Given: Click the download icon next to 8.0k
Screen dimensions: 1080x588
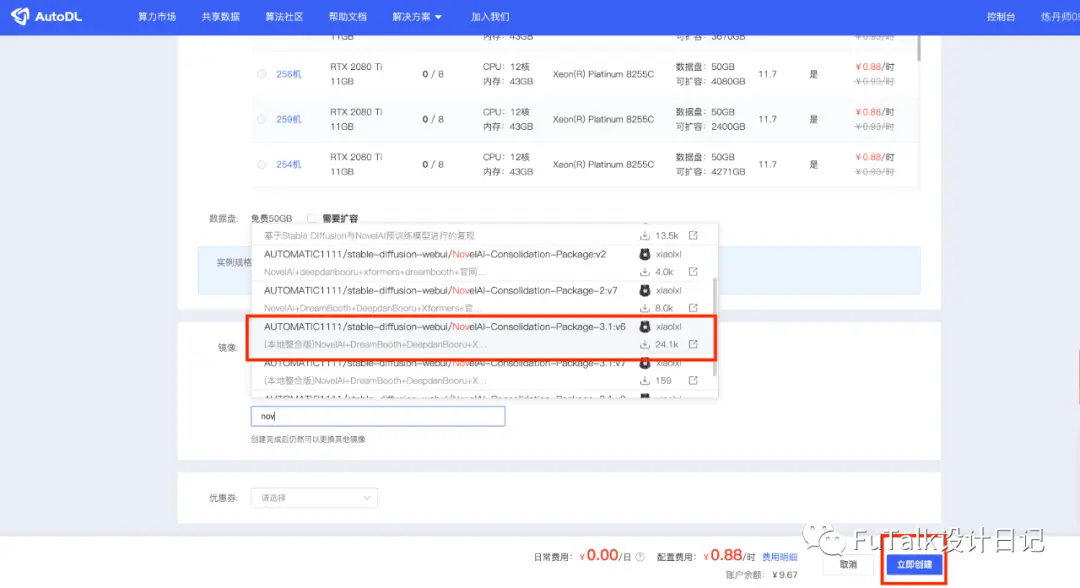Looking at the screenshot, I should pos(645,308).
